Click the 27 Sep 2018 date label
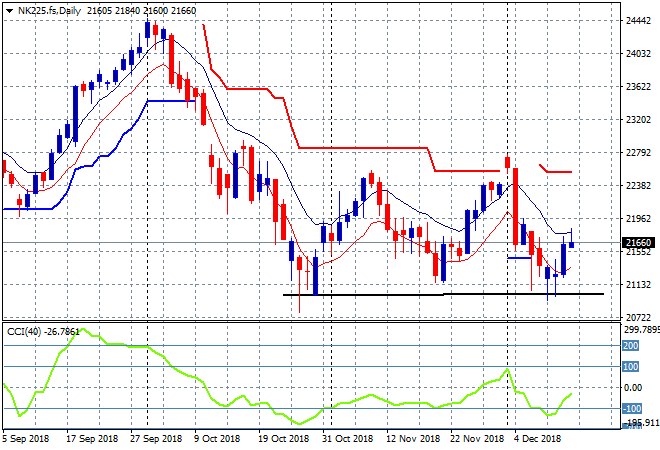This screenshot has height=450, width=660. (156, 439)
